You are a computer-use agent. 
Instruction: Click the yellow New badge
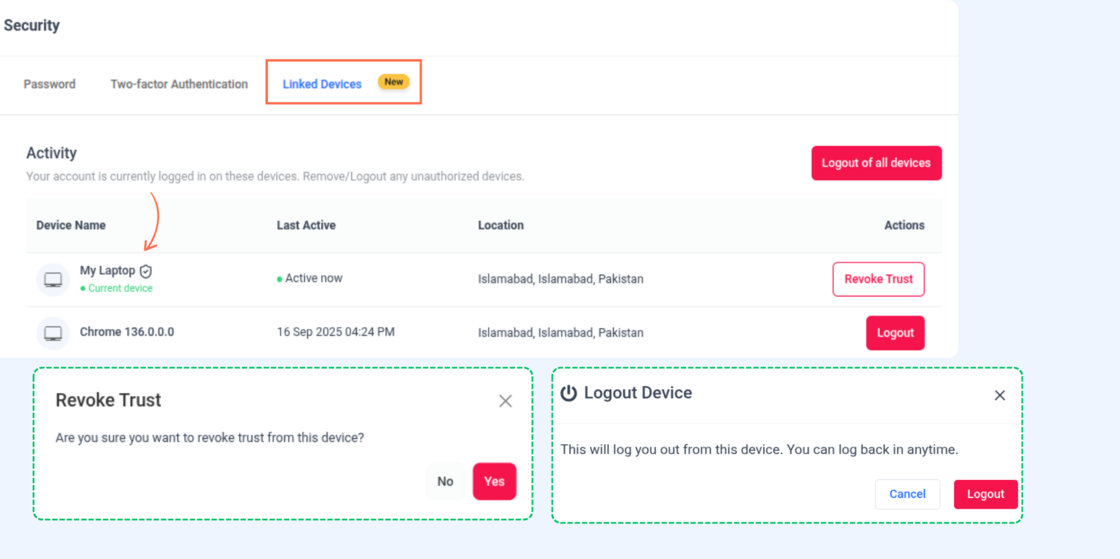pos(394,82)
